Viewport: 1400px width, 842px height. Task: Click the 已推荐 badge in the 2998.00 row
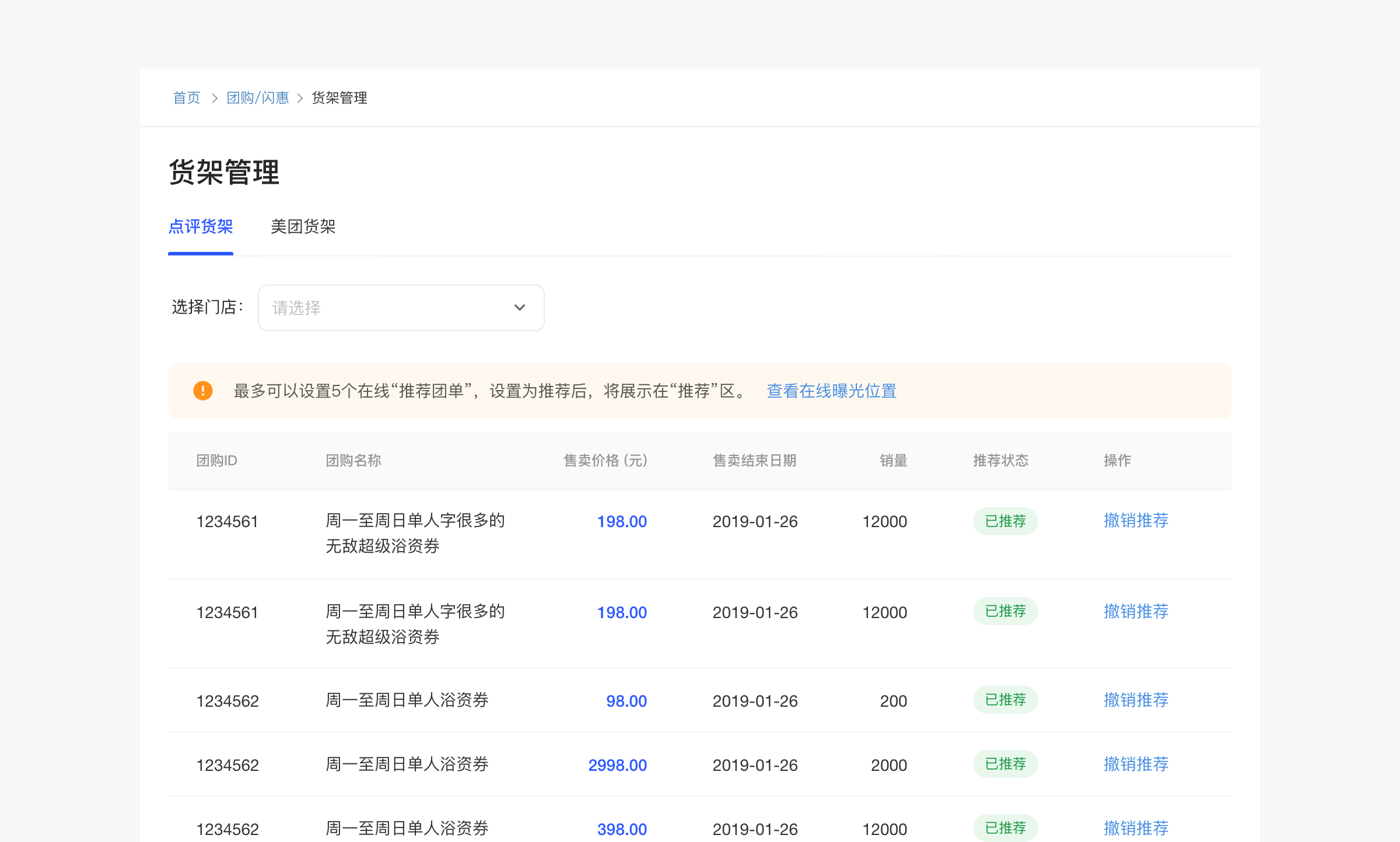1006,764
